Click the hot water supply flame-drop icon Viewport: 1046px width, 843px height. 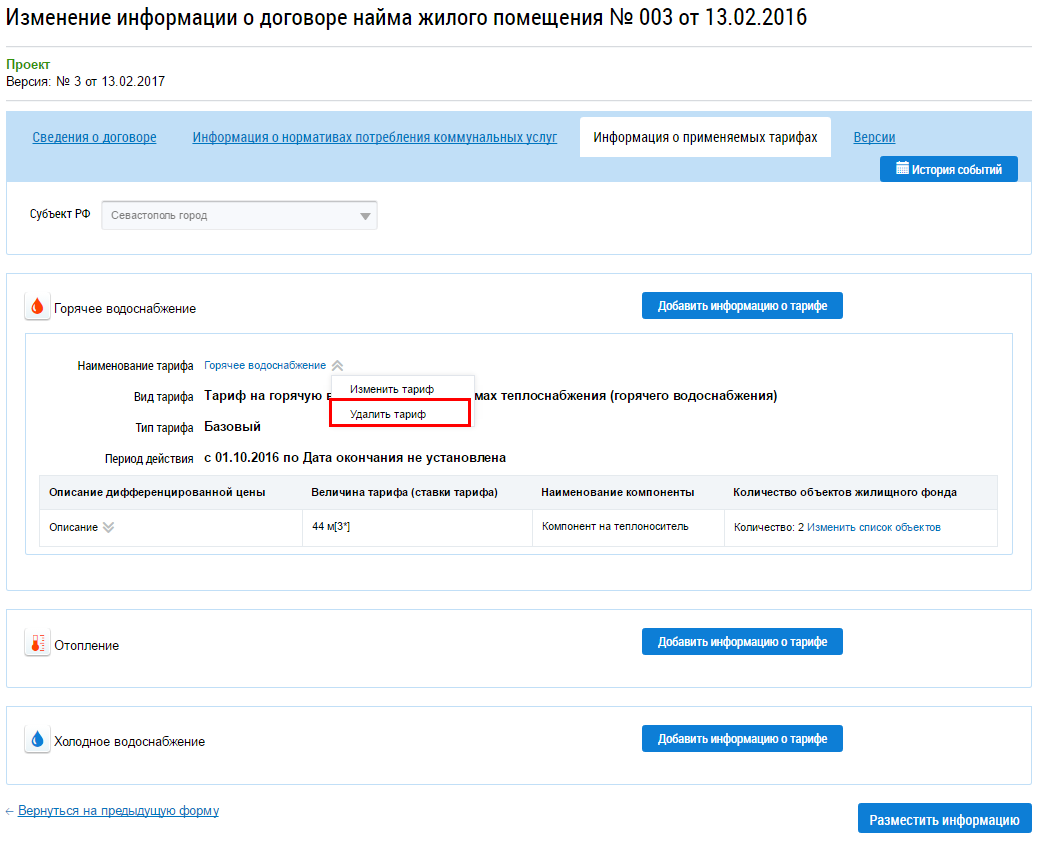point(37,307)
